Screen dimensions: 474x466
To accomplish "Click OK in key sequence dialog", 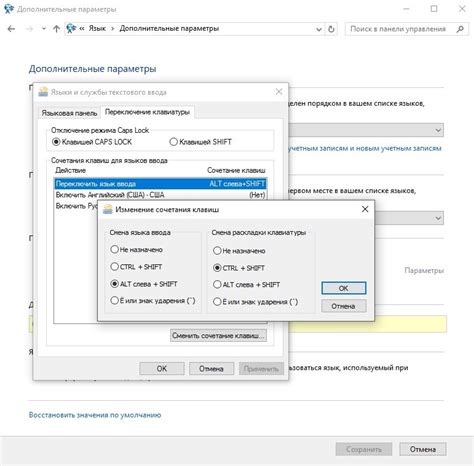I will click(343, 288).
